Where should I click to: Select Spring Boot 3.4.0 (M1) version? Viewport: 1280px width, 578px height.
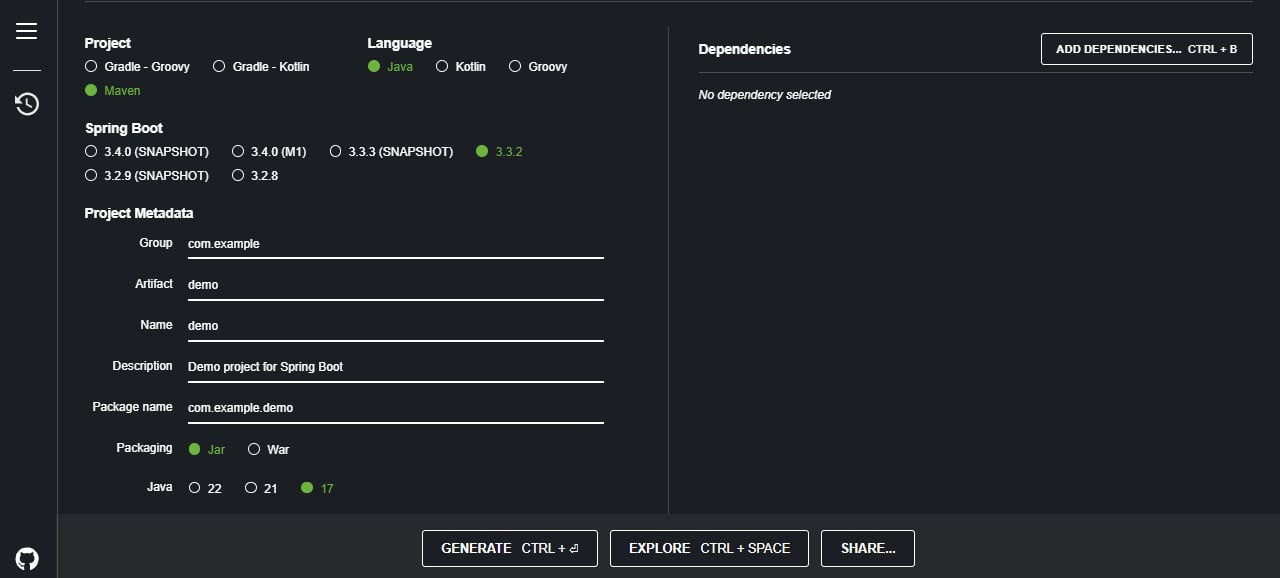point(238,152)
